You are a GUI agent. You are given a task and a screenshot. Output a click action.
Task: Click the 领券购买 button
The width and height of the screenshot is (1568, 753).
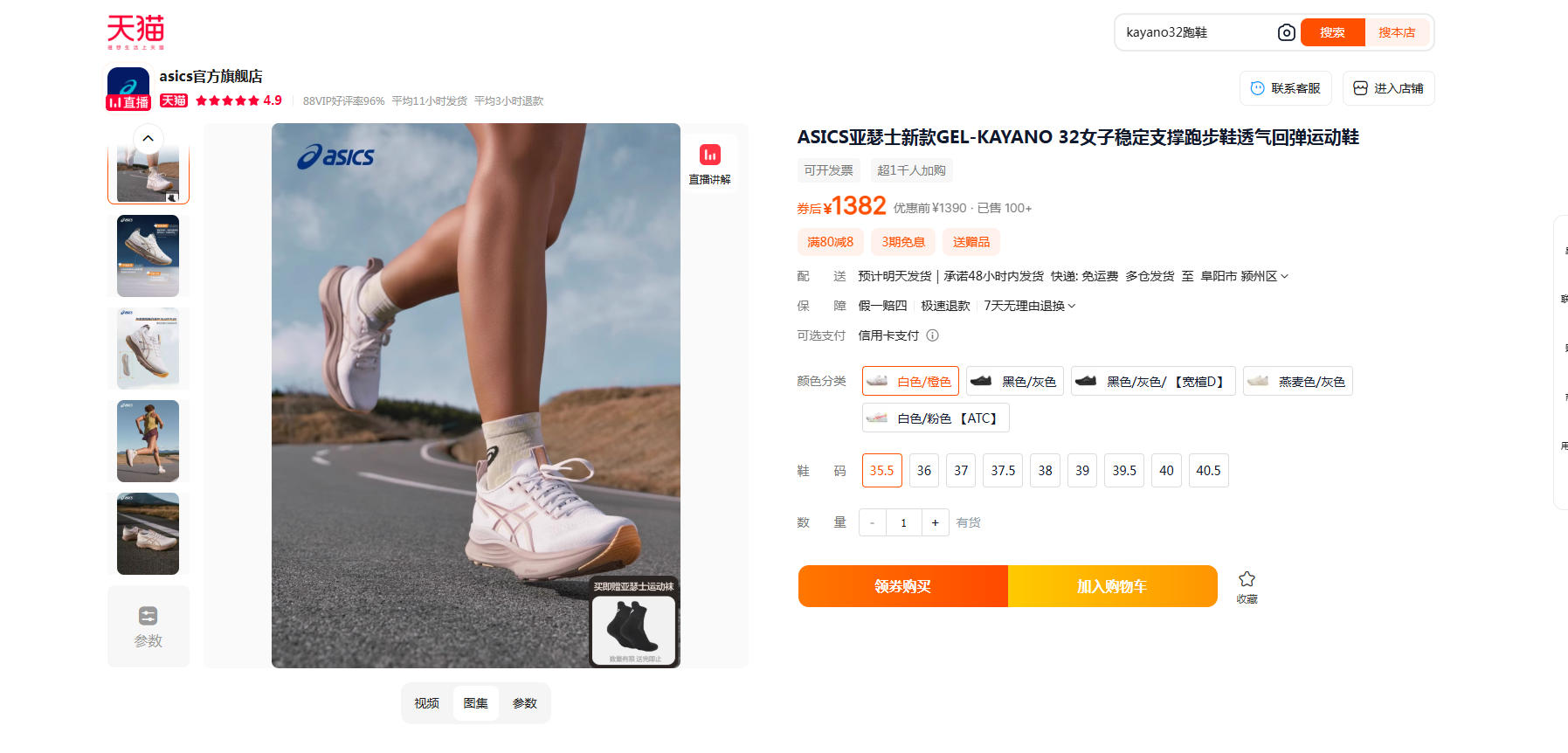click(903, 586)
